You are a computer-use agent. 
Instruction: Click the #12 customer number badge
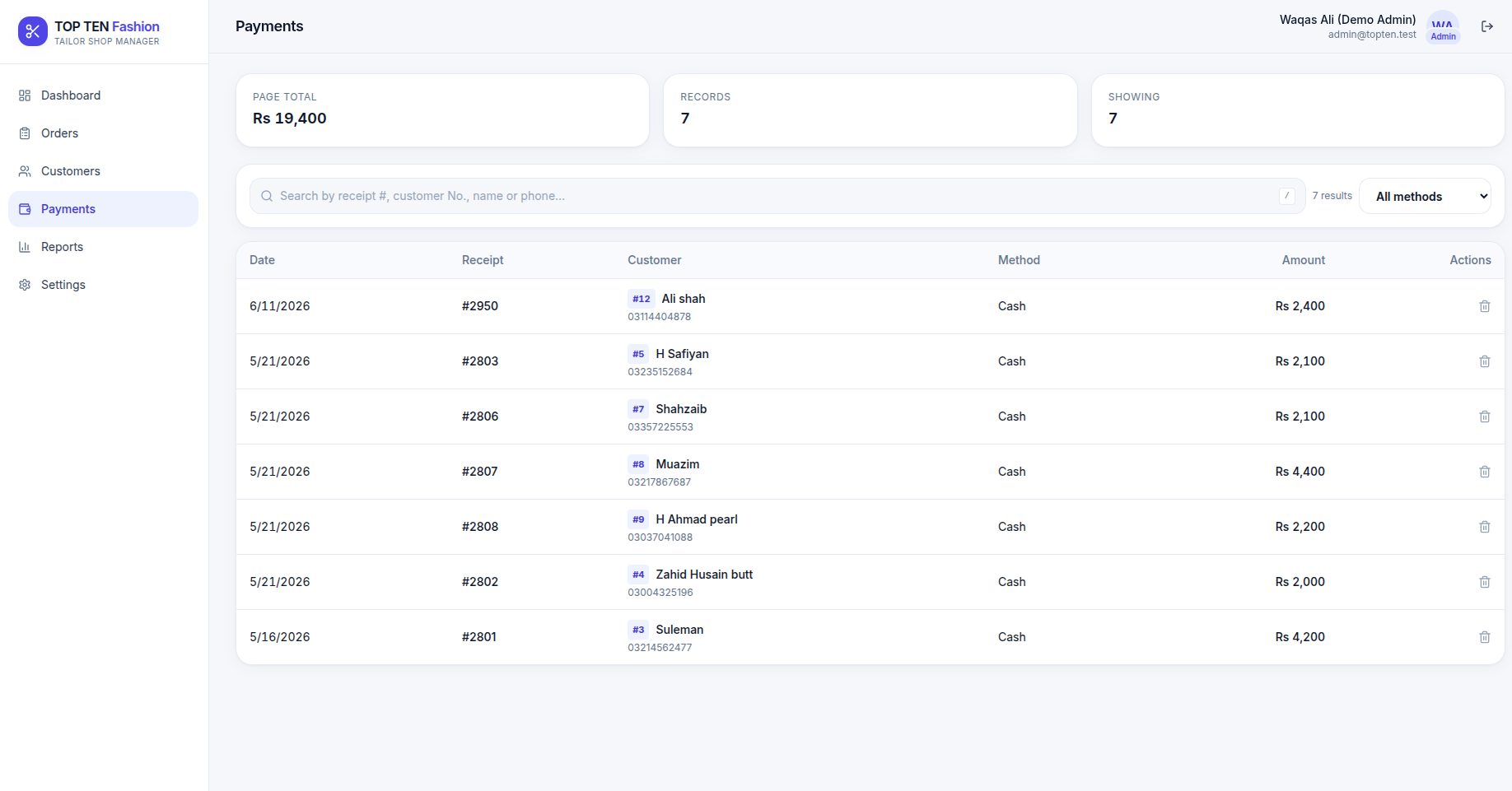point(642,299)
